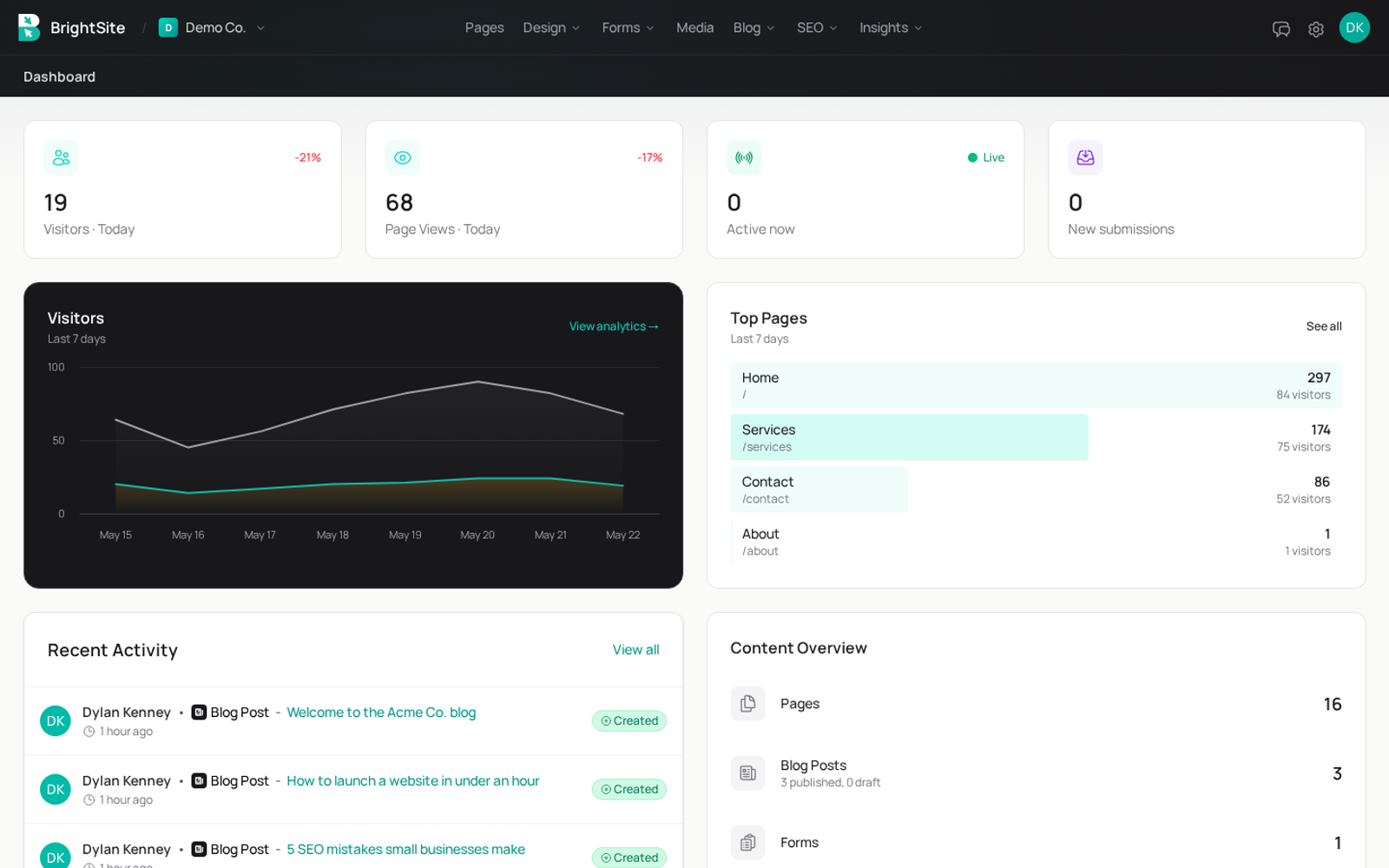The height and width of the screenshot is (868, 1389).
Task: Open the Forms dropdown menu
Action: (628, 28)
